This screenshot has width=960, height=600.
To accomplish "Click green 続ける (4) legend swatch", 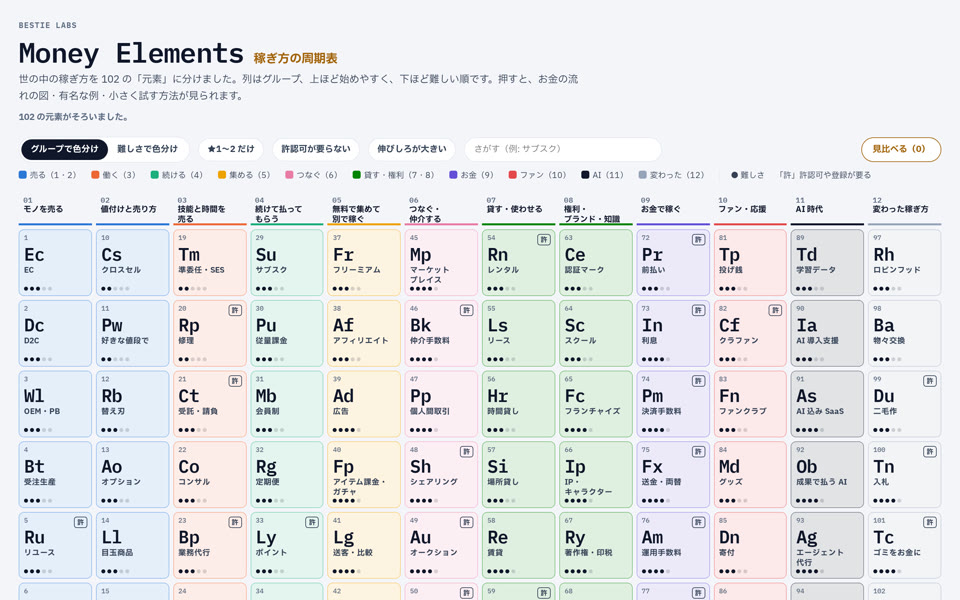I will (155, 175).
